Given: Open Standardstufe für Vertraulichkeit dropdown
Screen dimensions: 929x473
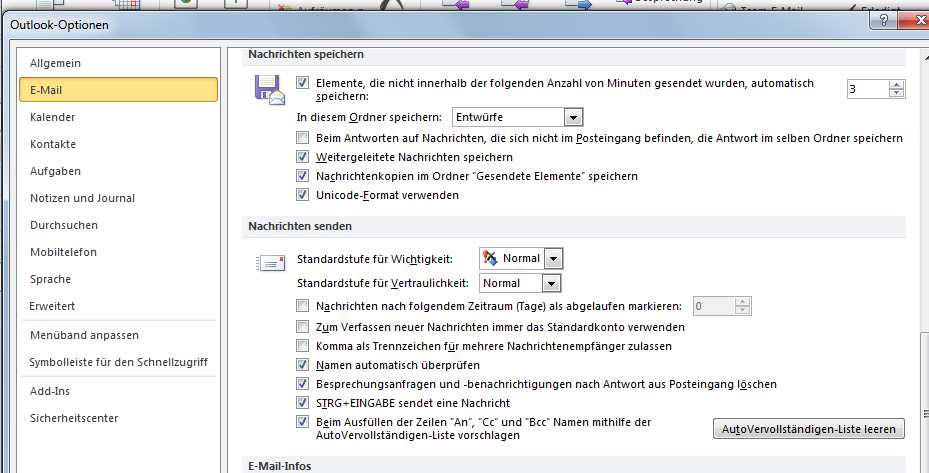Looking at the screenshot, I should pos(520,283).
